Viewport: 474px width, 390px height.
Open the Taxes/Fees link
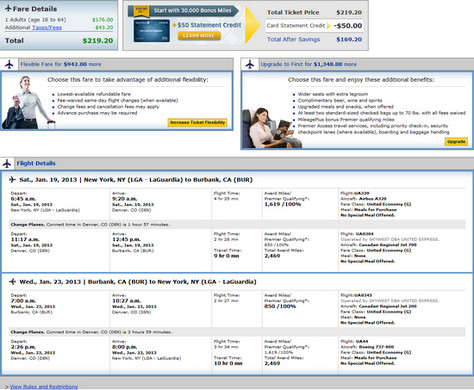(47, 27)
